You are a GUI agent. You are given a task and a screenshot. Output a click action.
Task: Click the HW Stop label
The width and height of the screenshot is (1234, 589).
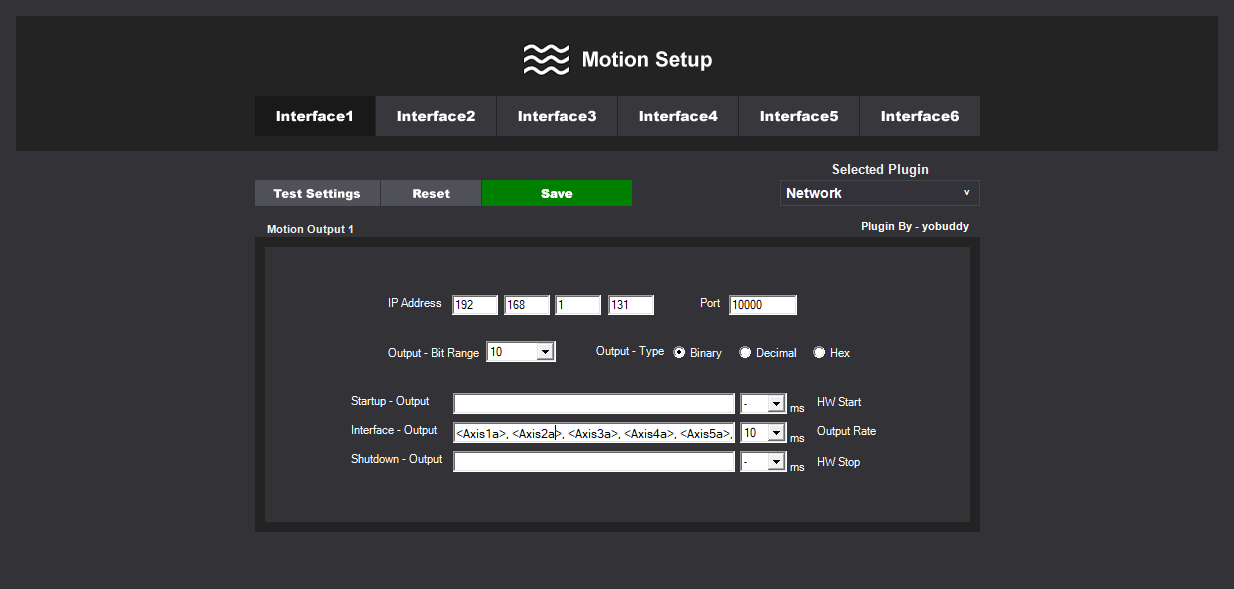pyautogui.click(x=838, y=462)
